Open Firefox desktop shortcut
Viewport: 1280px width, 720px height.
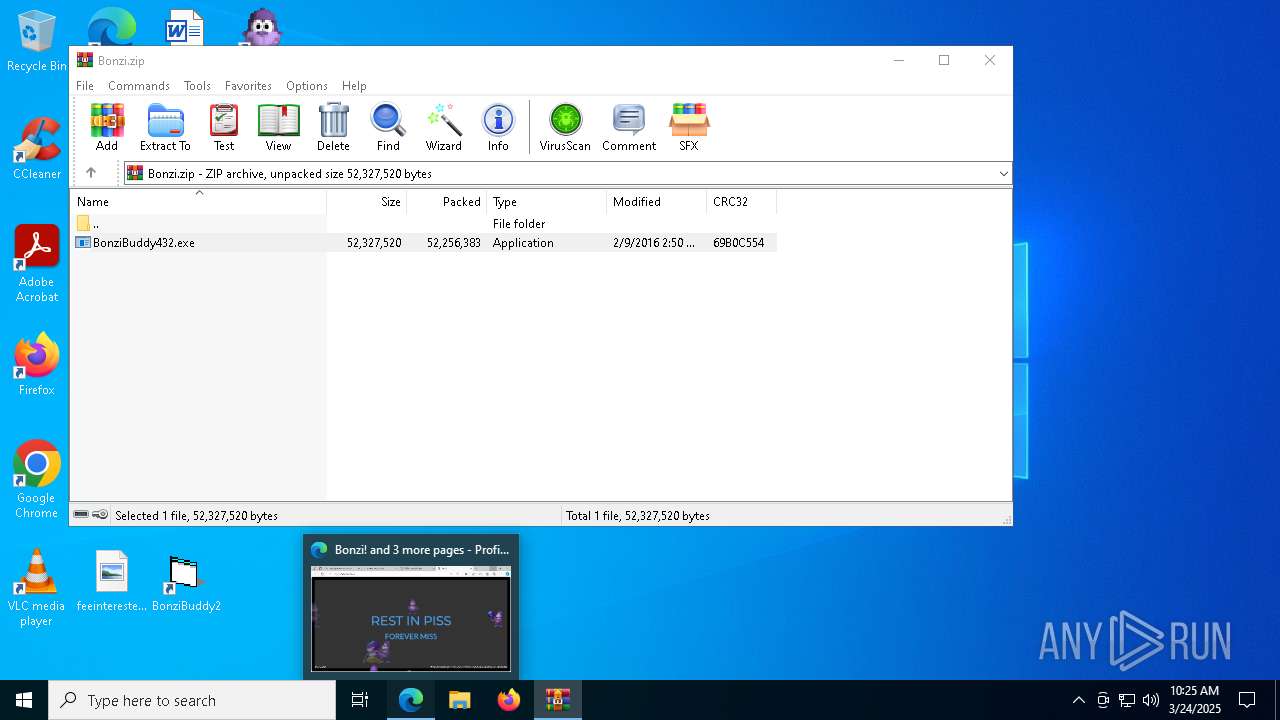coord(36,364)
